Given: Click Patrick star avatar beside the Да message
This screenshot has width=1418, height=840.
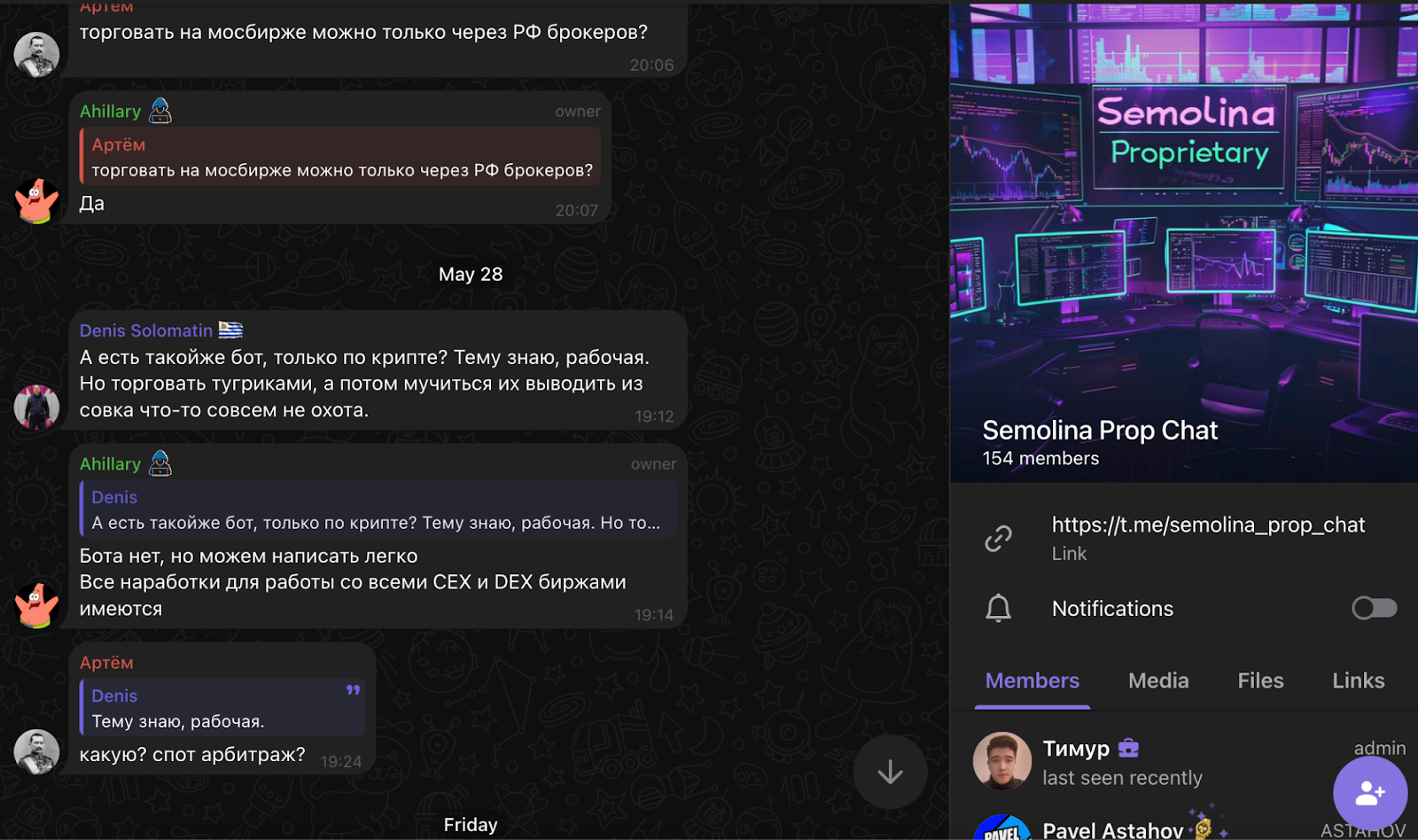Looking at the screenshot, I should 36,201.
